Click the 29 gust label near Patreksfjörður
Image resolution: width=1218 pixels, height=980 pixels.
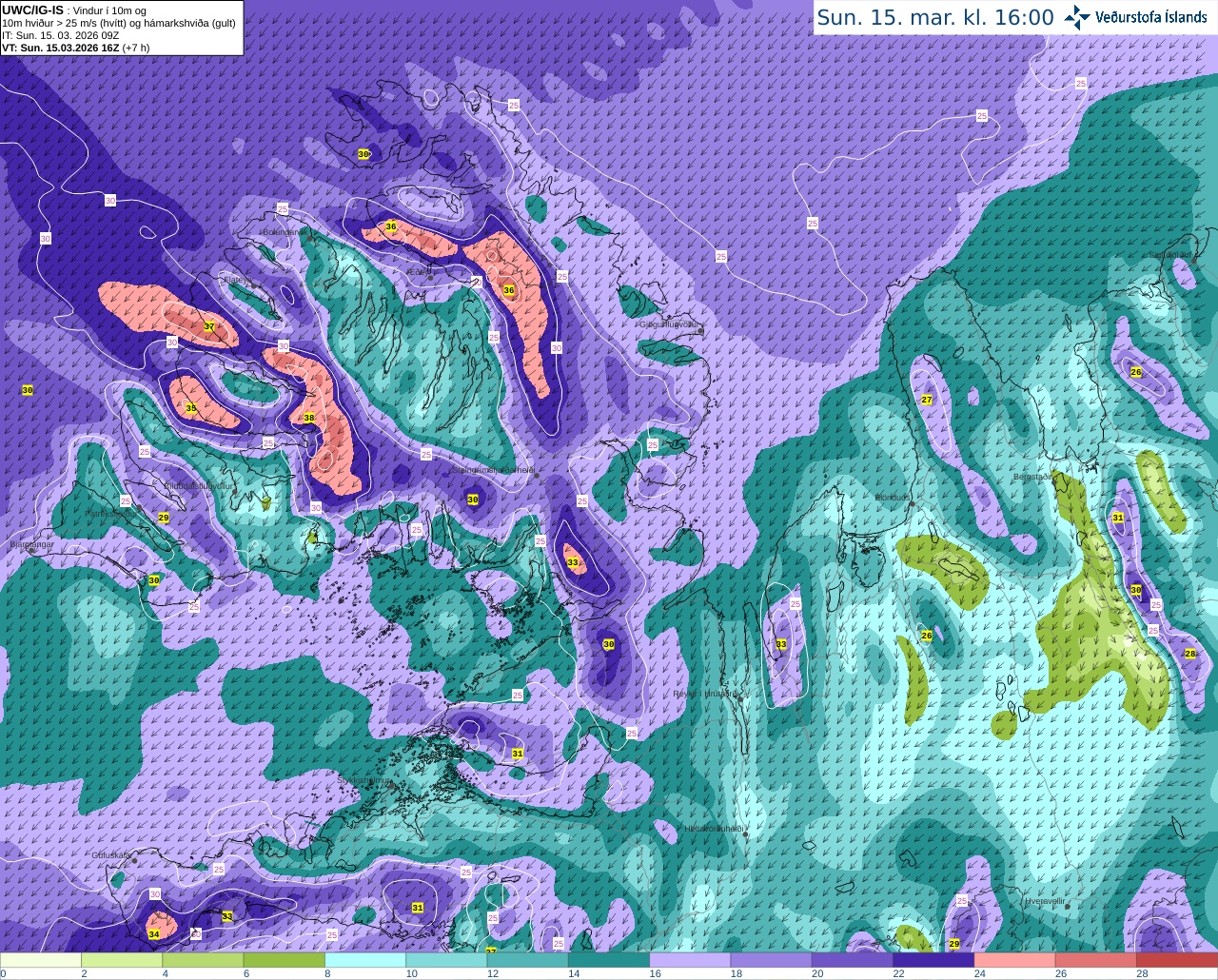coord(164,518)
